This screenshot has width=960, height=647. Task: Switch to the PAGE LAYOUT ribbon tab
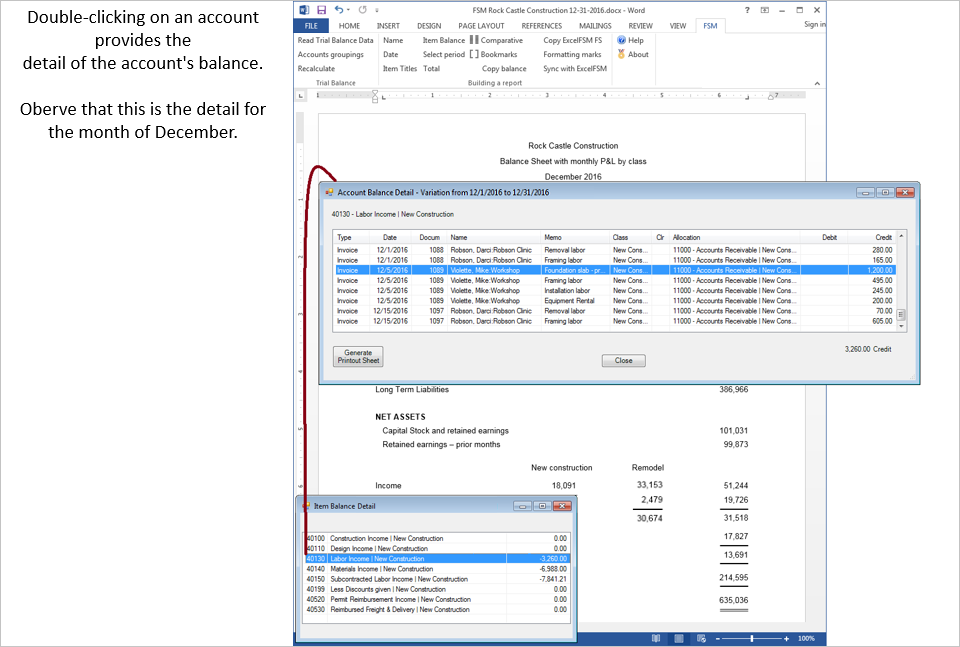coord(481,26)
